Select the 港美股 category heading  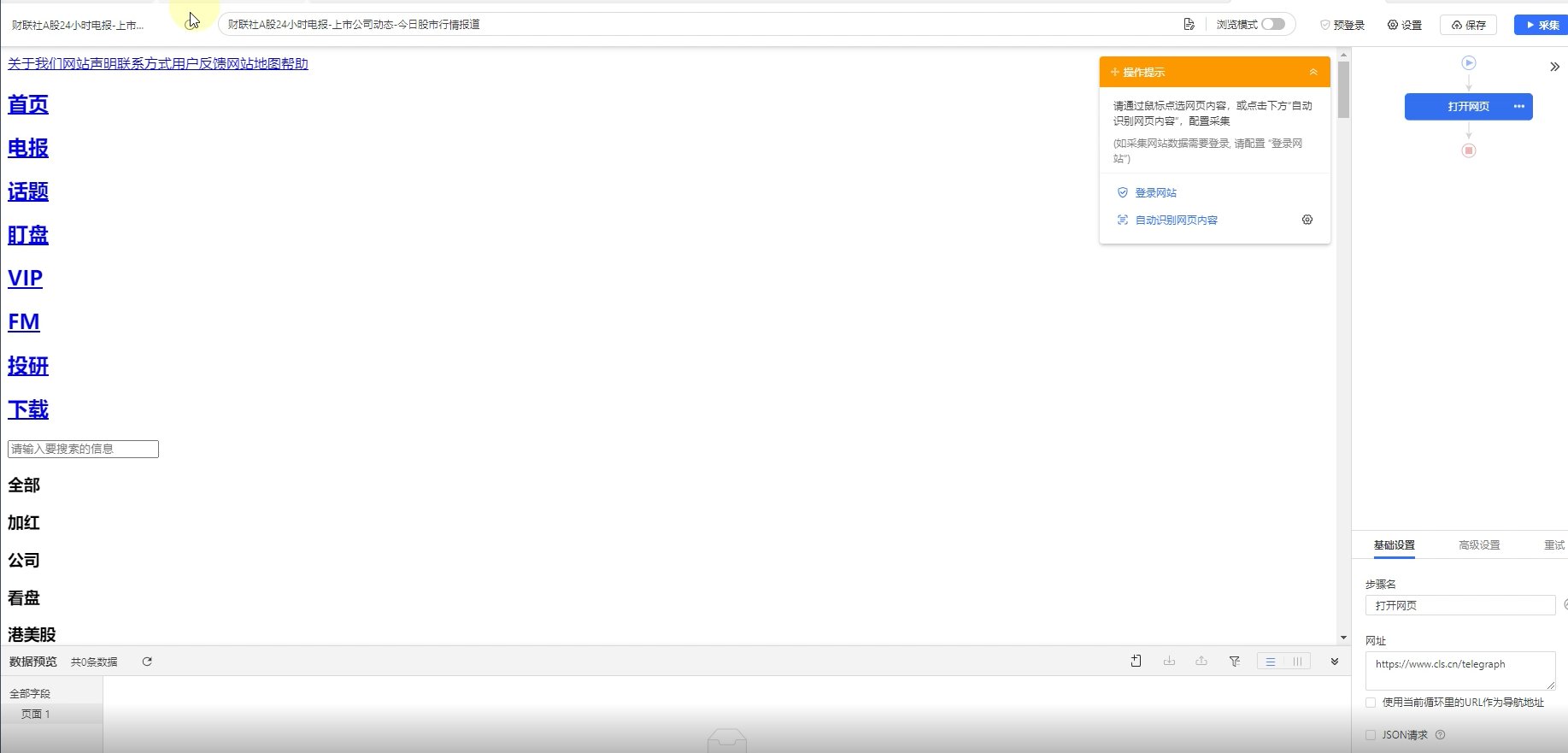32,634
